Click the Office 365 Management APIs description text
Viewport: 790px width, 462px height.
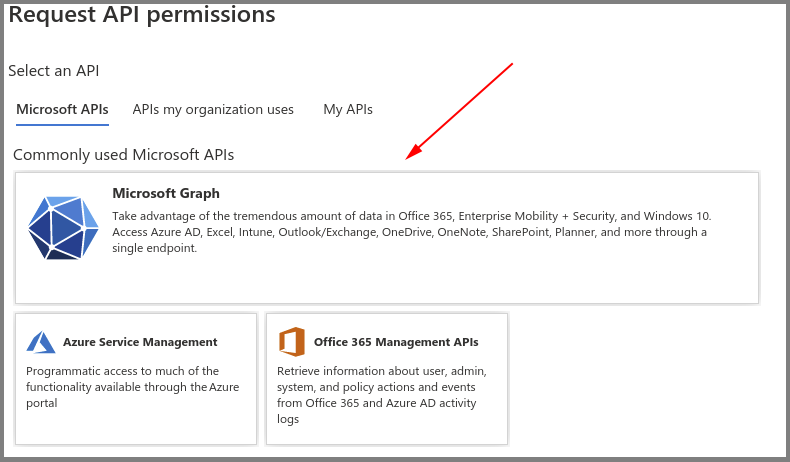point(382,395)
